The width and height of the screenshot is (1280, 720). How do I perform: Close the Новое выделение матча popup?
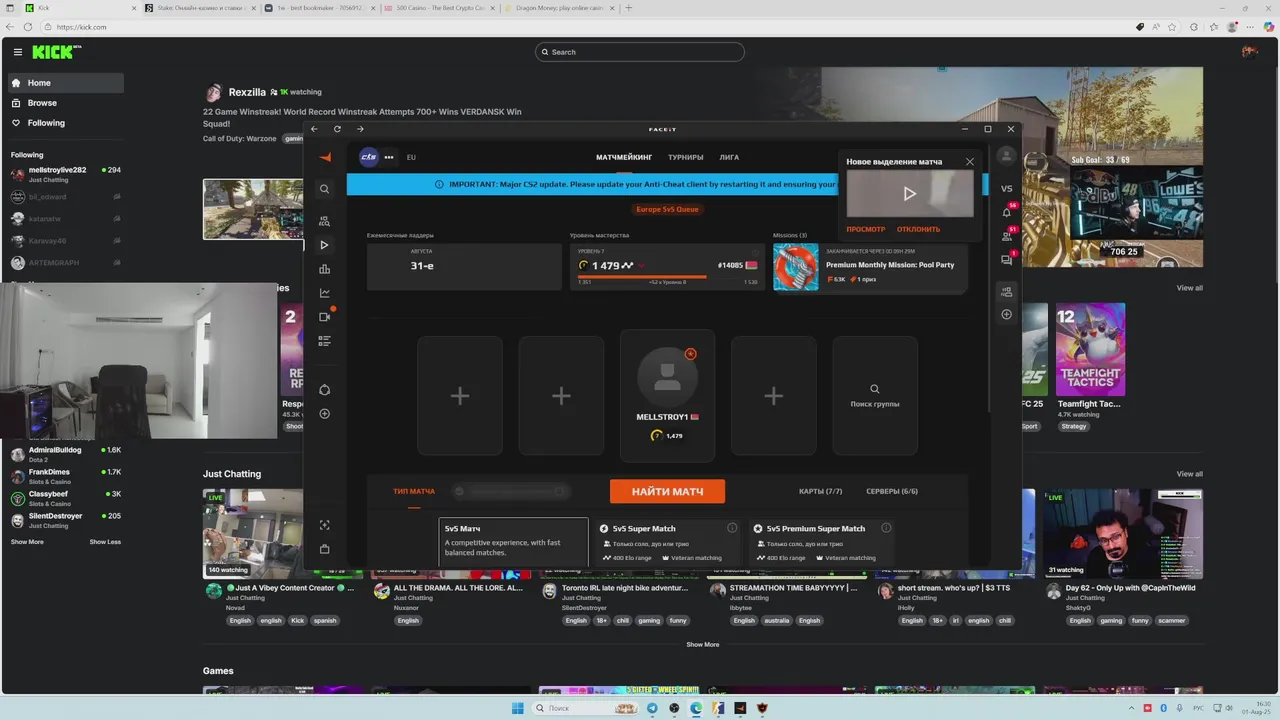point(969,161)
